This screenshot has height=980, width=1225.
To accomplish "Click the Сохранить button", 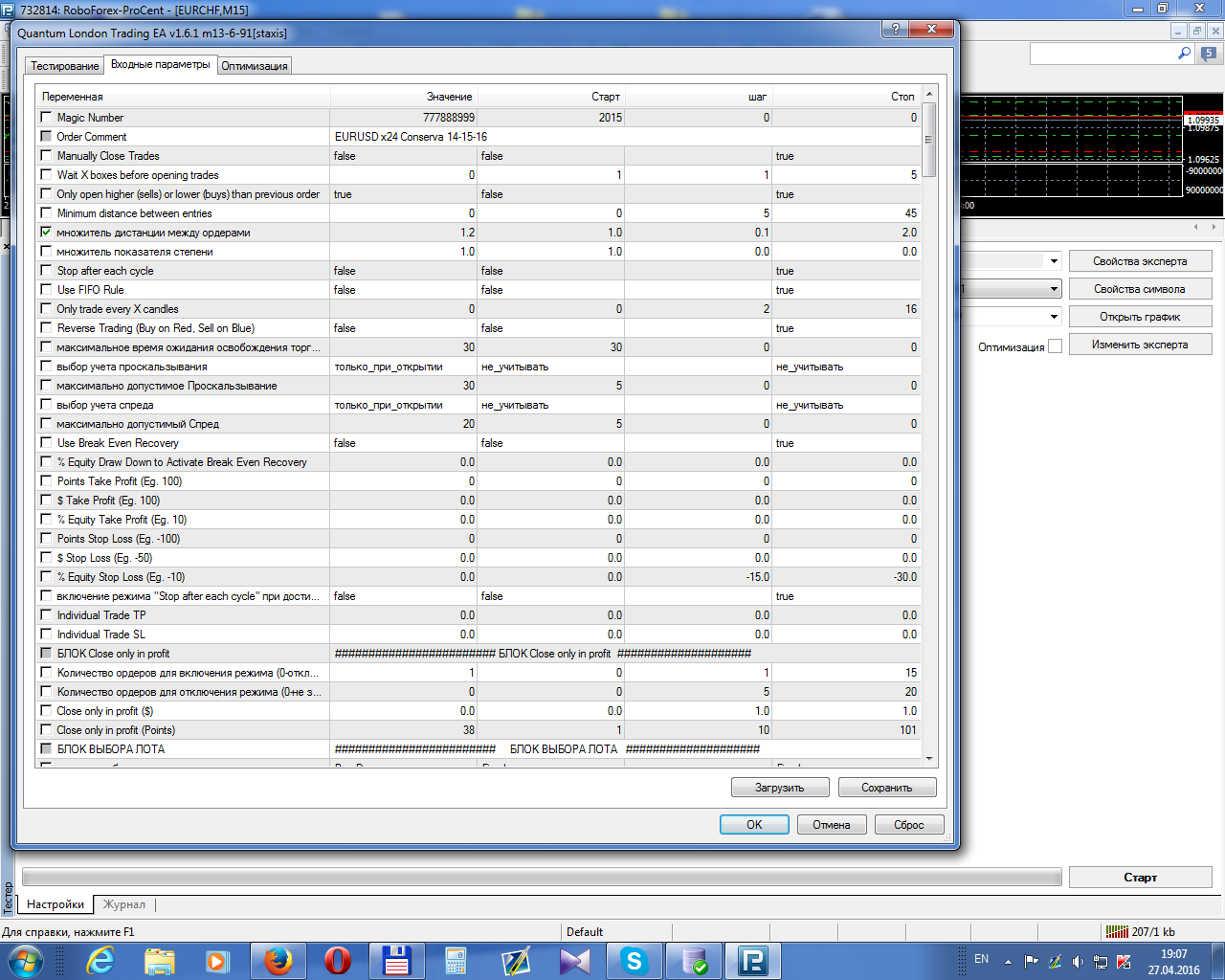I will pyautogui.click(x=887, y=788).
